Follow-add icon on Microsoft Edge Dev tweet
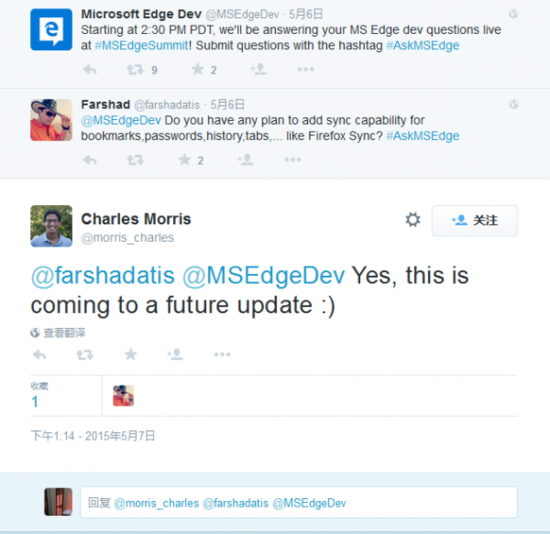The height and width of the screenshot is (534, 550). 258,69
